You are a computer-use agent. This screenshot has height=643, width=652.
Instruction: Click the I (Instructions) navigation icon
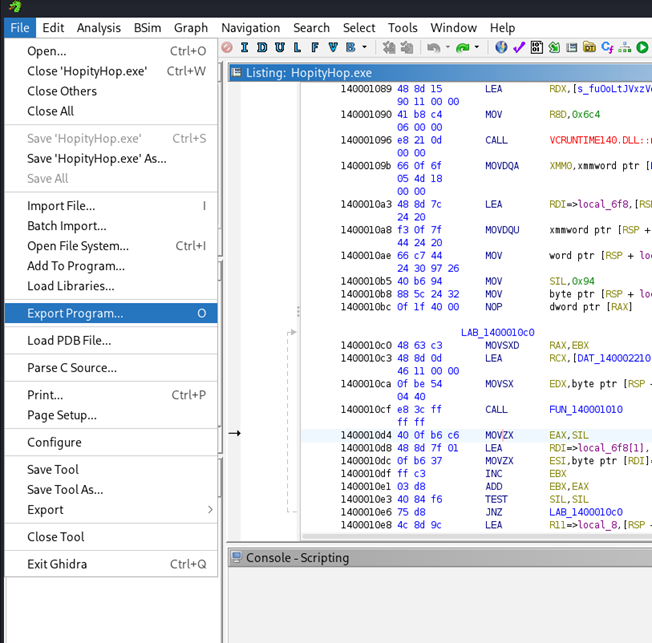[244, 47]
